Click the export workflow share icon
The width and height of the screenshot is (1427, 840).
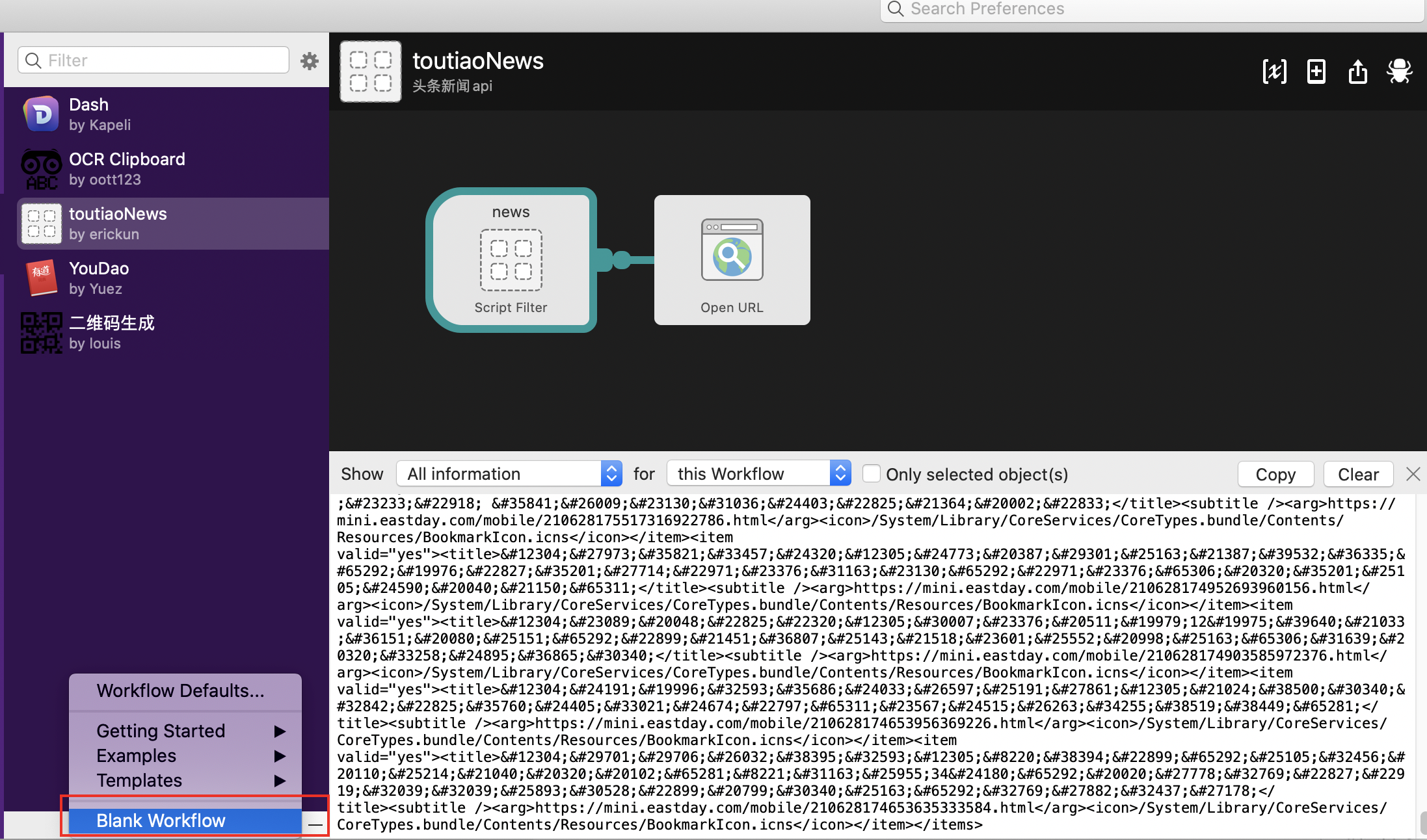[x=1357, y=71]
